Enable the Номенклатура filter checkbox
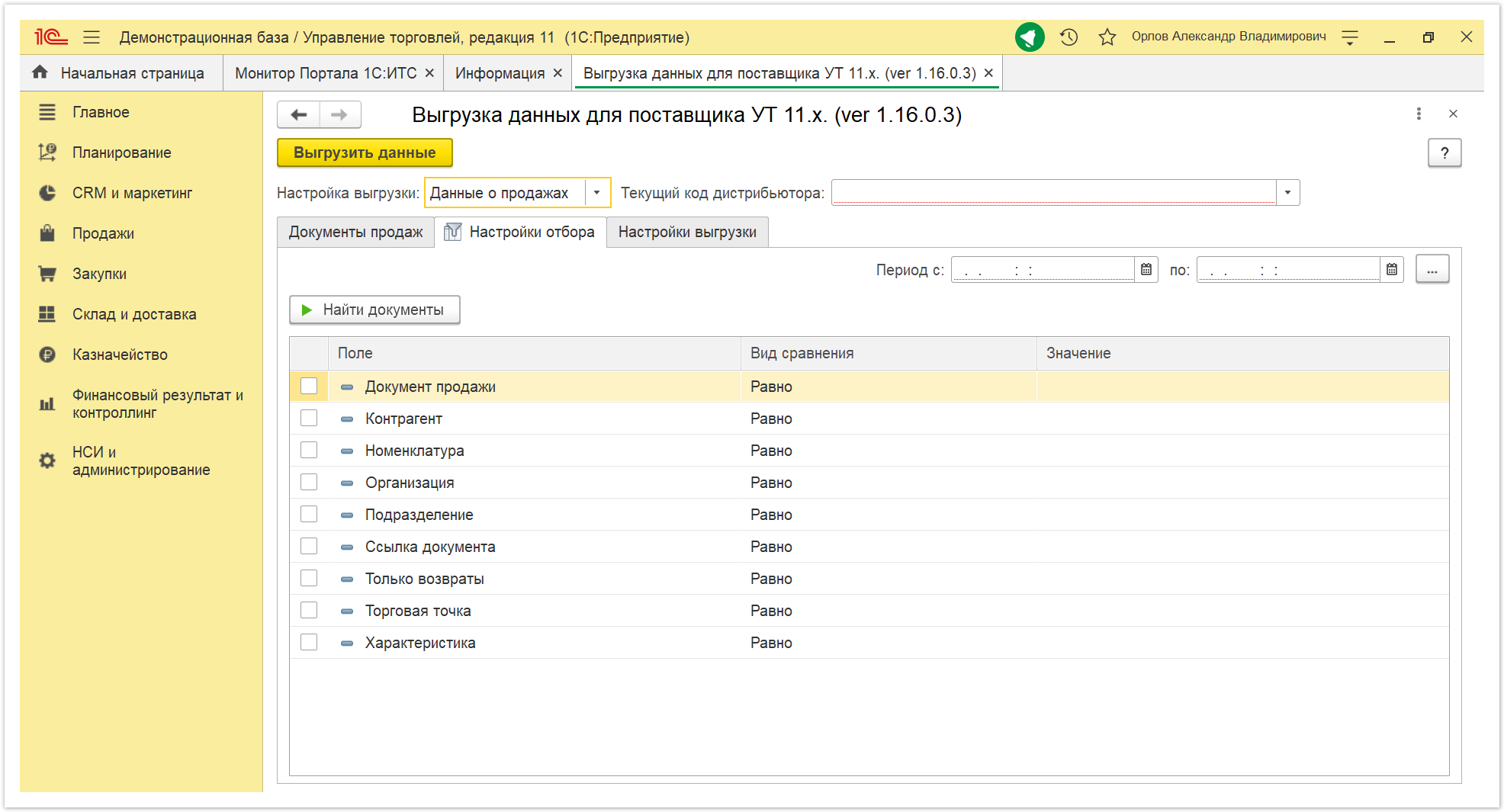The height and width of the screenshot is (812, 1504). [x=309, y=450]
